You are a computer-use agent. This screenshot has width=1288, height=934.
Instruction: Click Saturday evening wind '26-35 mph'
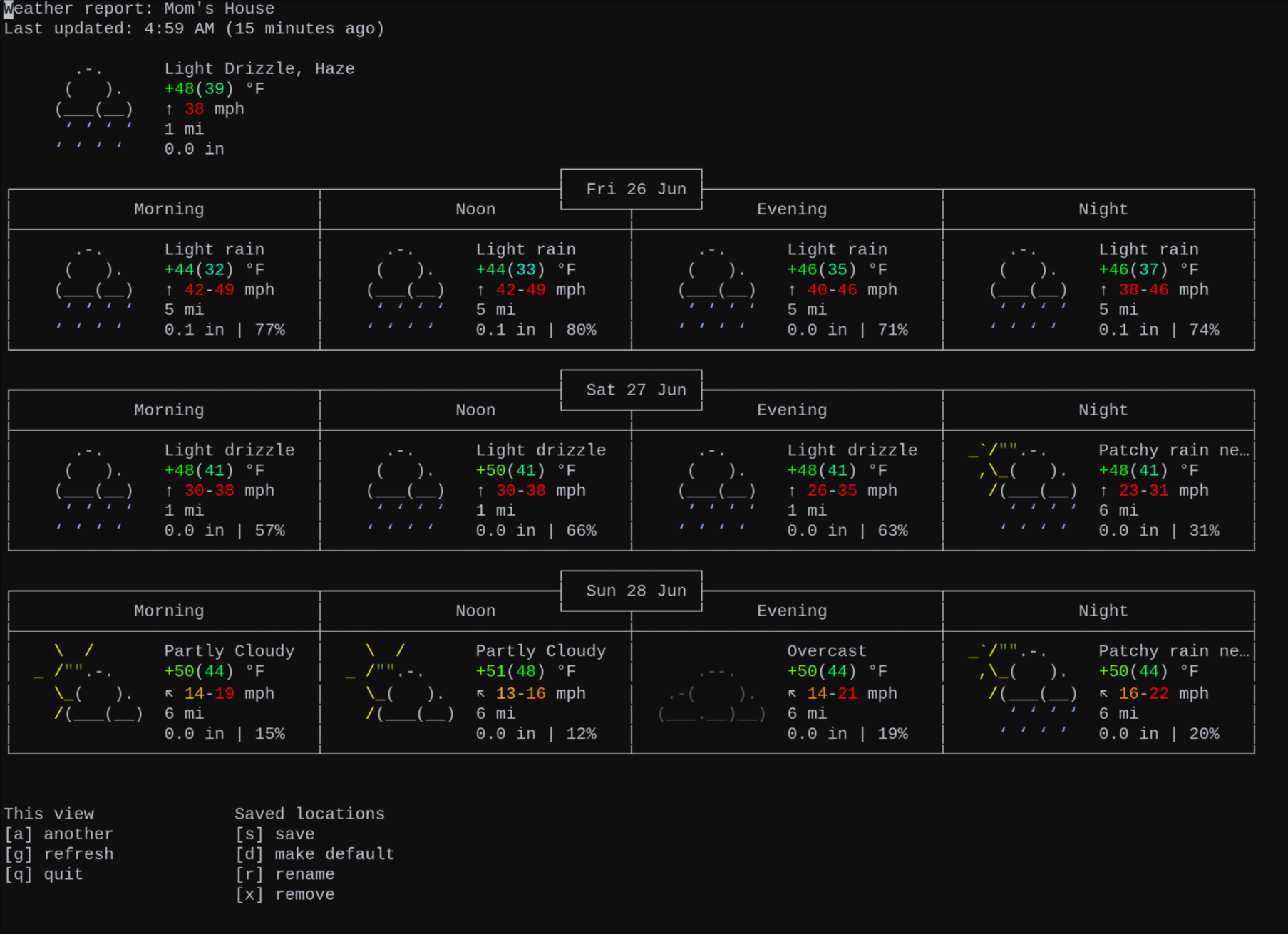click(x=852, y=490)
